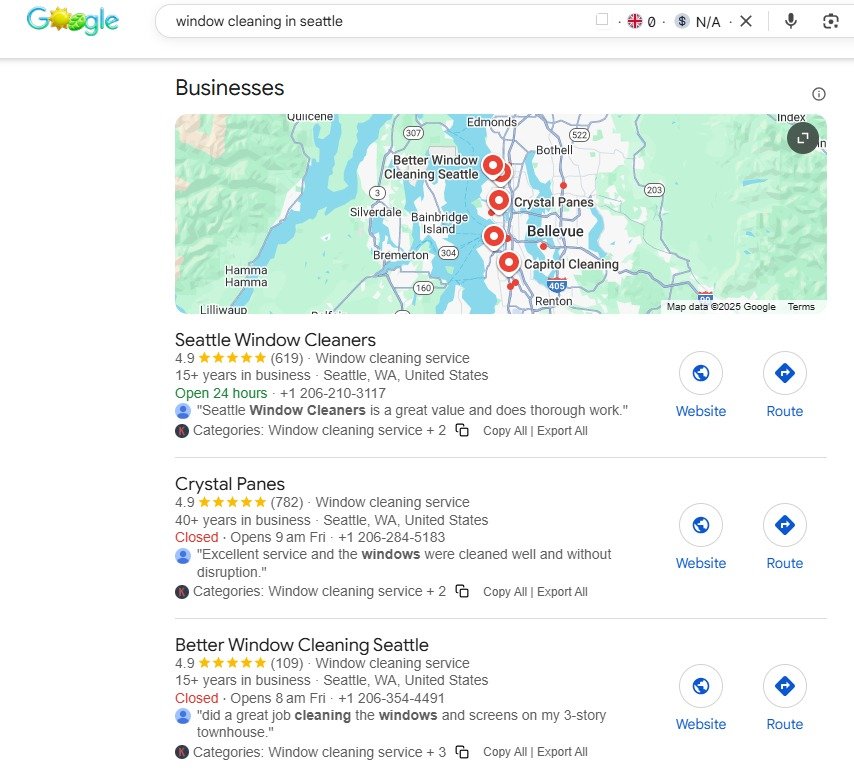Image resolution: width=854 pixels, height=773 pixels.
Task: Click the Google logo
Action: 72,20
